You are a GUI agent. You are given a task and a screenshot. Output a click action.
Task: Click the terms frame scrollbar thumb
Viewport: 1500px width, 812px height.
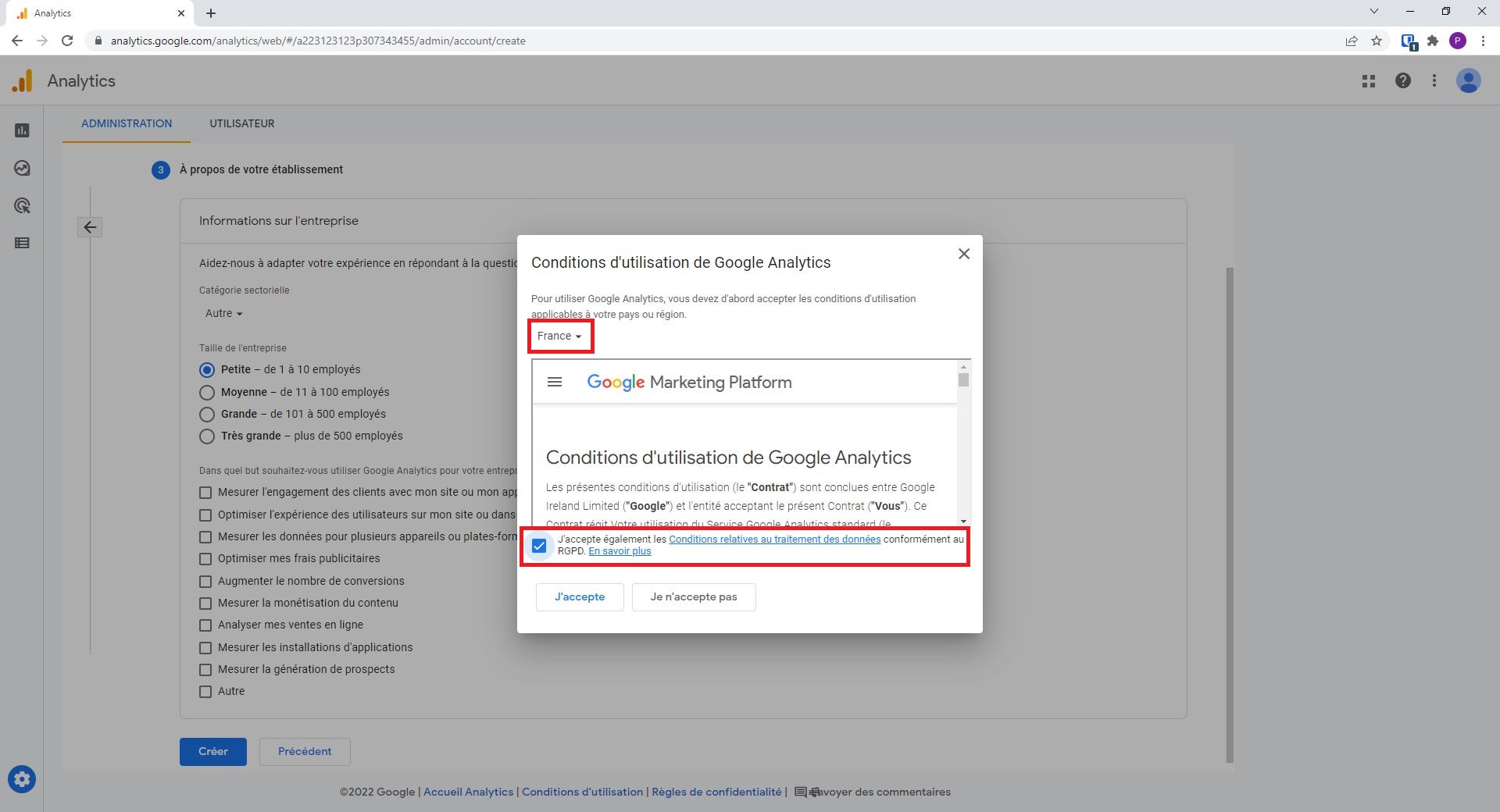coord(964,380)
